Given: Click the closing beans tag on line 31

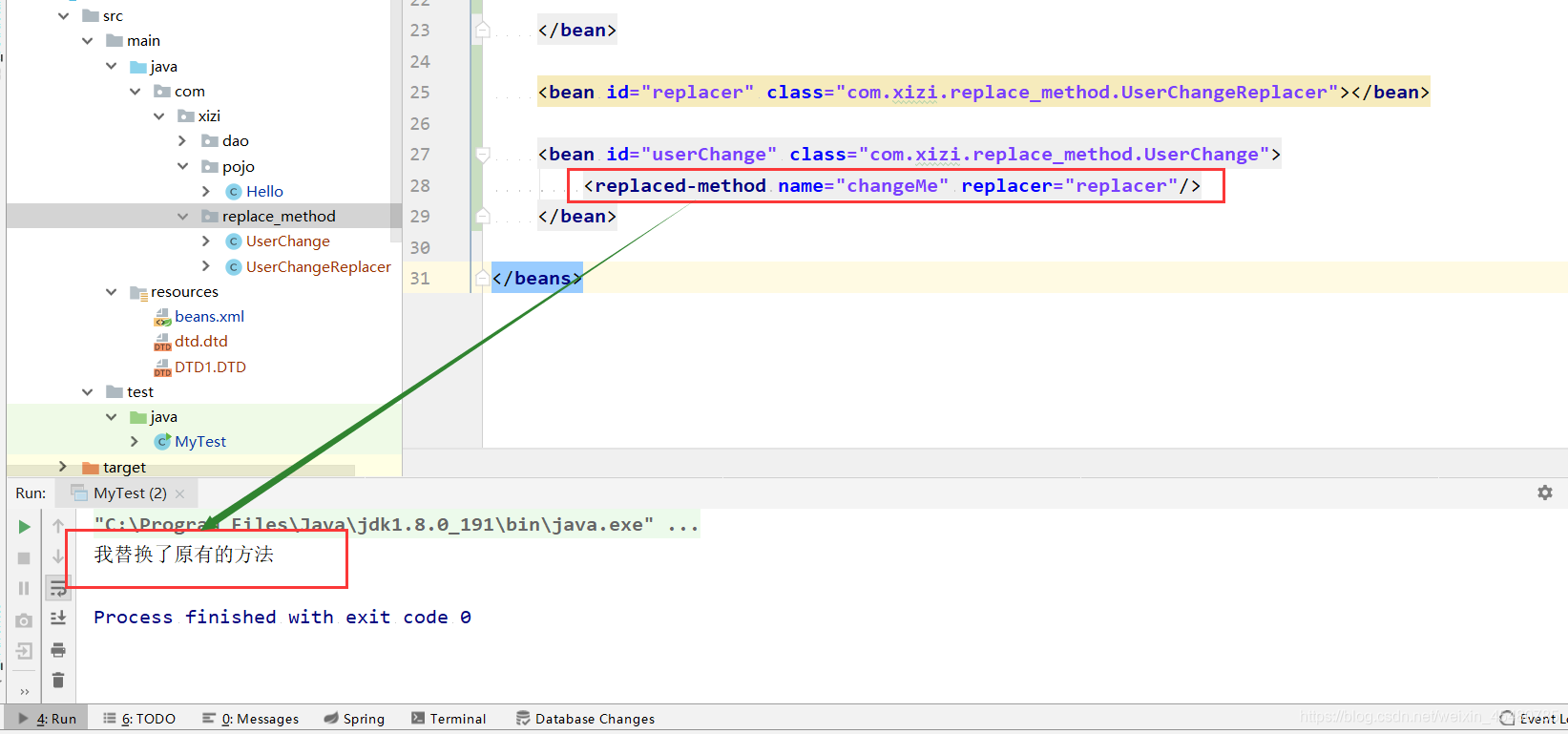Looking at the screenshot, I should (x=536, y=278).
